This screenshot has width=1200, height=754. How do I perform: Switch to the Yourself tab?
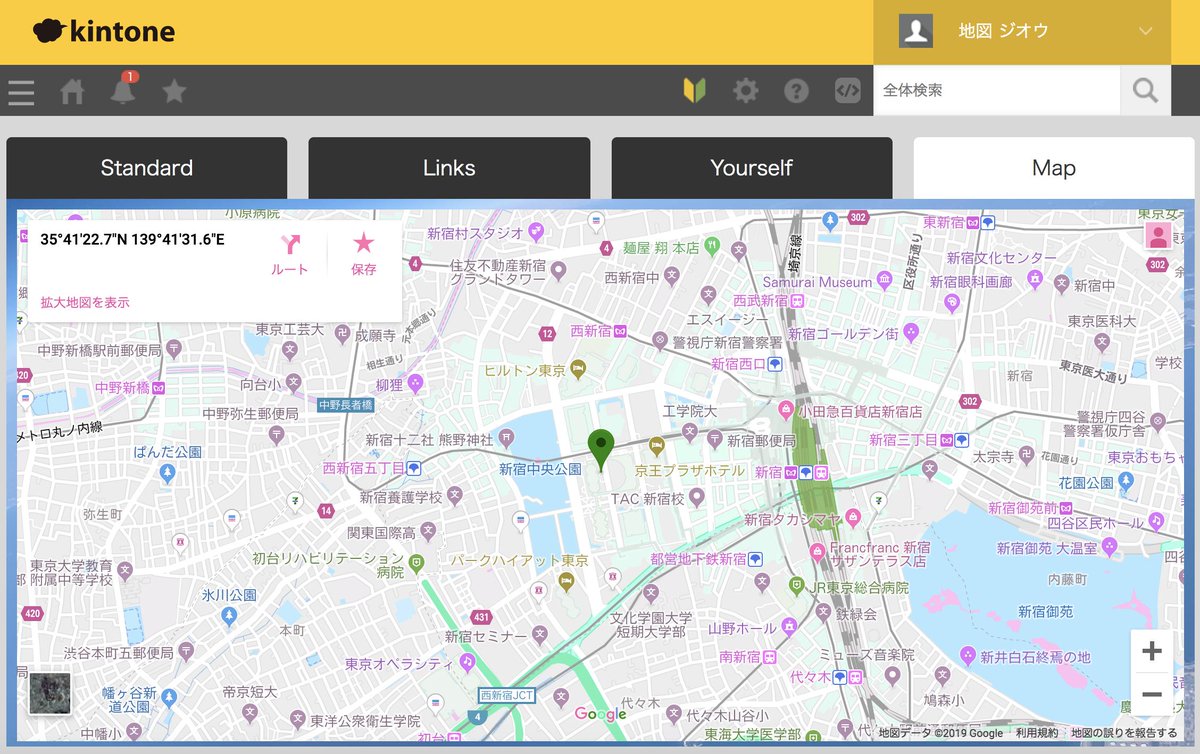click(x=752, y=168)
